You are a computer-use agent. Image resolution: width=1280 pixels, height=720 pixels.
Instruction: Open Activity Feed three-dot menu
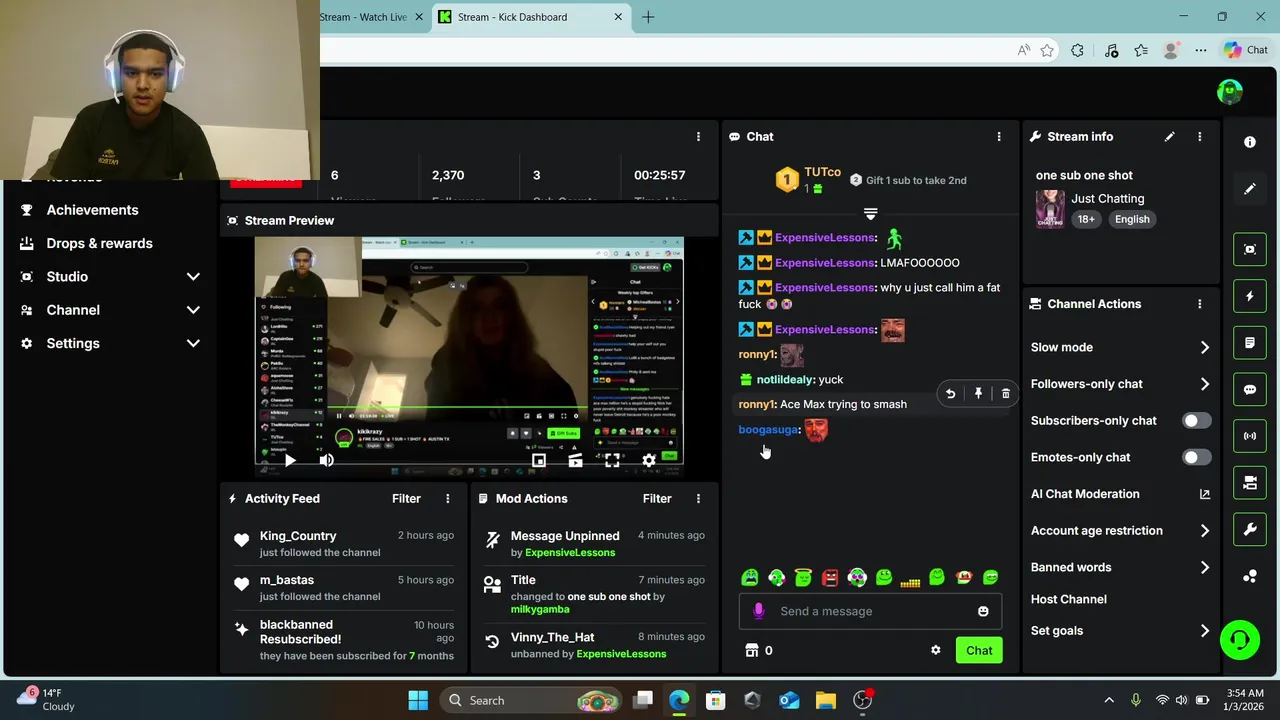[x=447, y=498]
